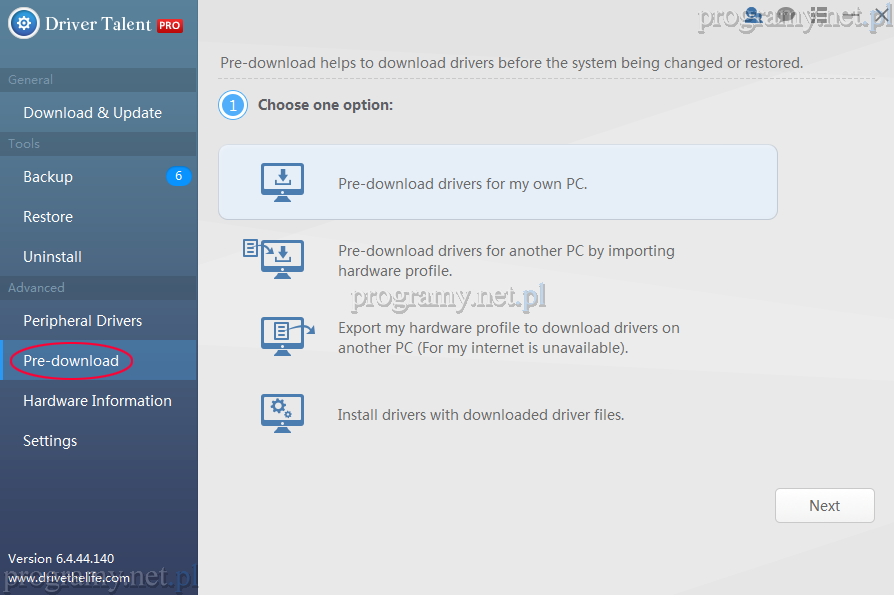The height and width of the screenshot is (595, 894).
Task: Open Download & Update section
Action: [92, 113]
